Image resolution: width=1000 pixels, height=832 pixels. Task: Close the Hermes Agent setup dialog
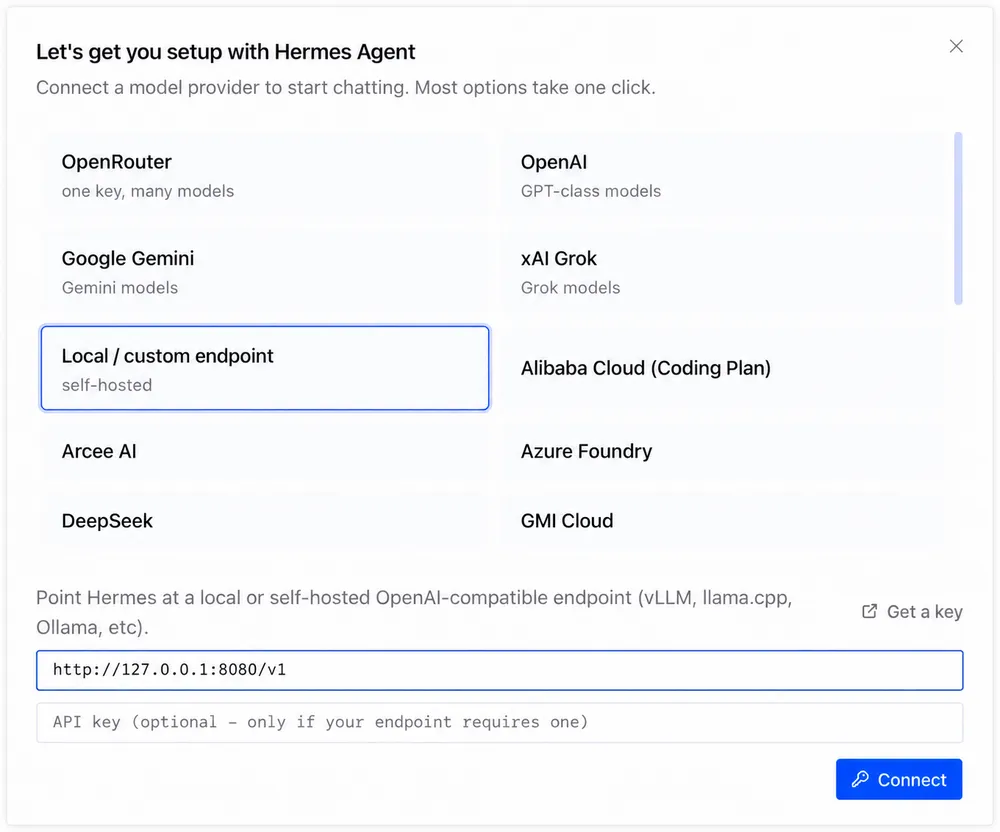955,46
